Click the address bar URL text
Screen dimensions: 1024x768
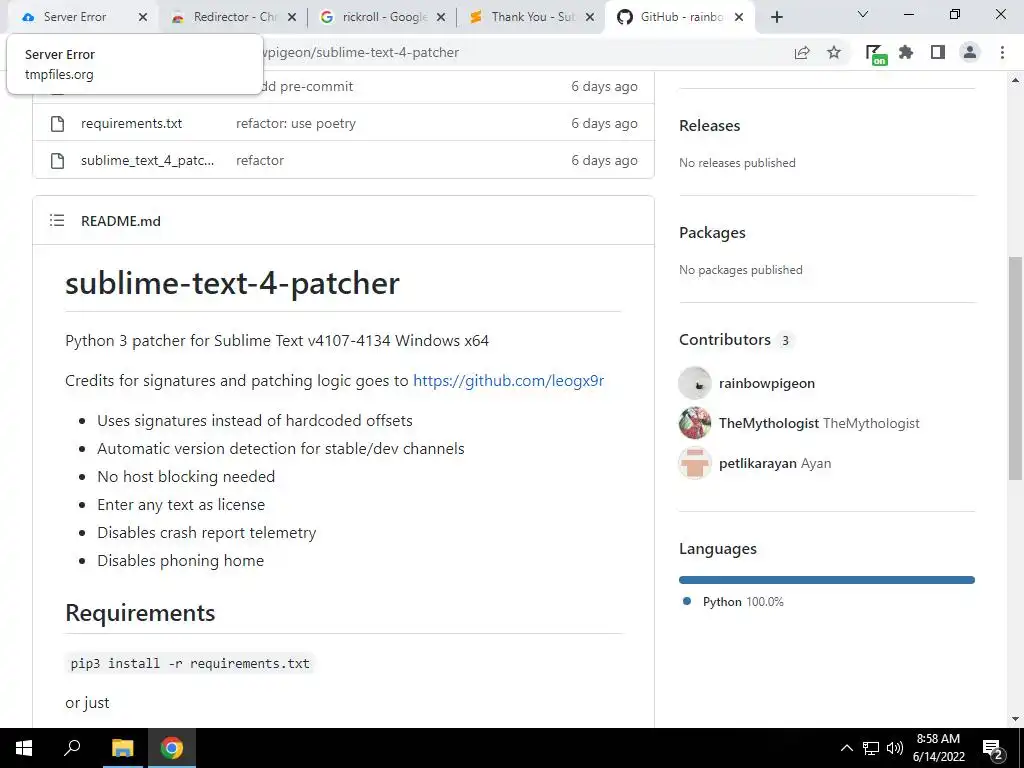tap(361, 52)
